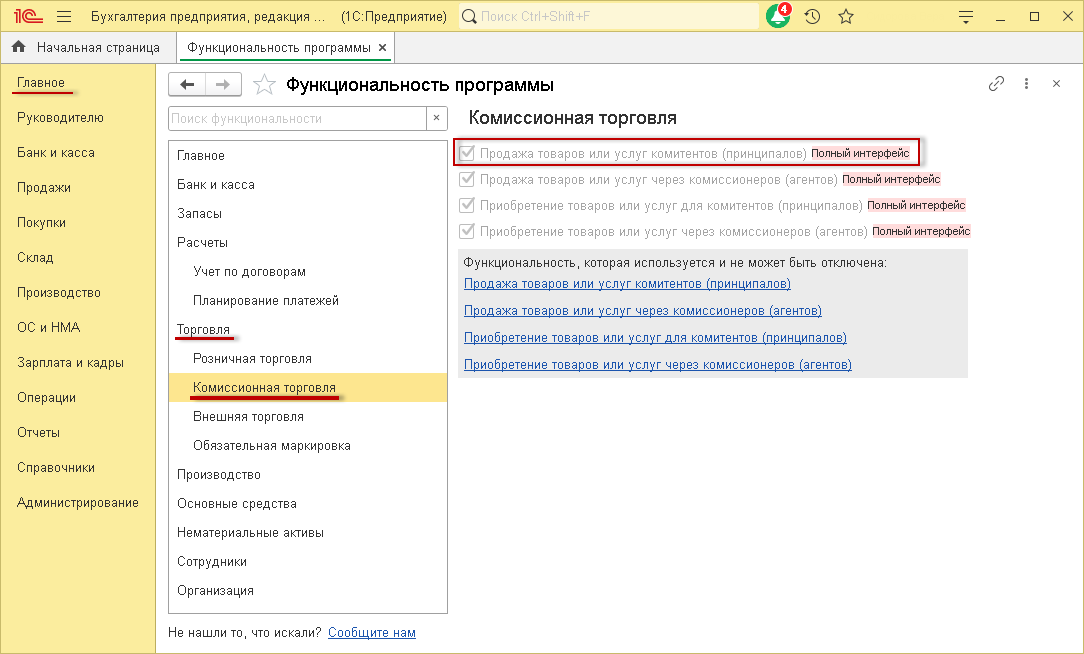The image size is (1084, 654).
Task: Click the Сообщите нам link
Action: click(371, 632)
